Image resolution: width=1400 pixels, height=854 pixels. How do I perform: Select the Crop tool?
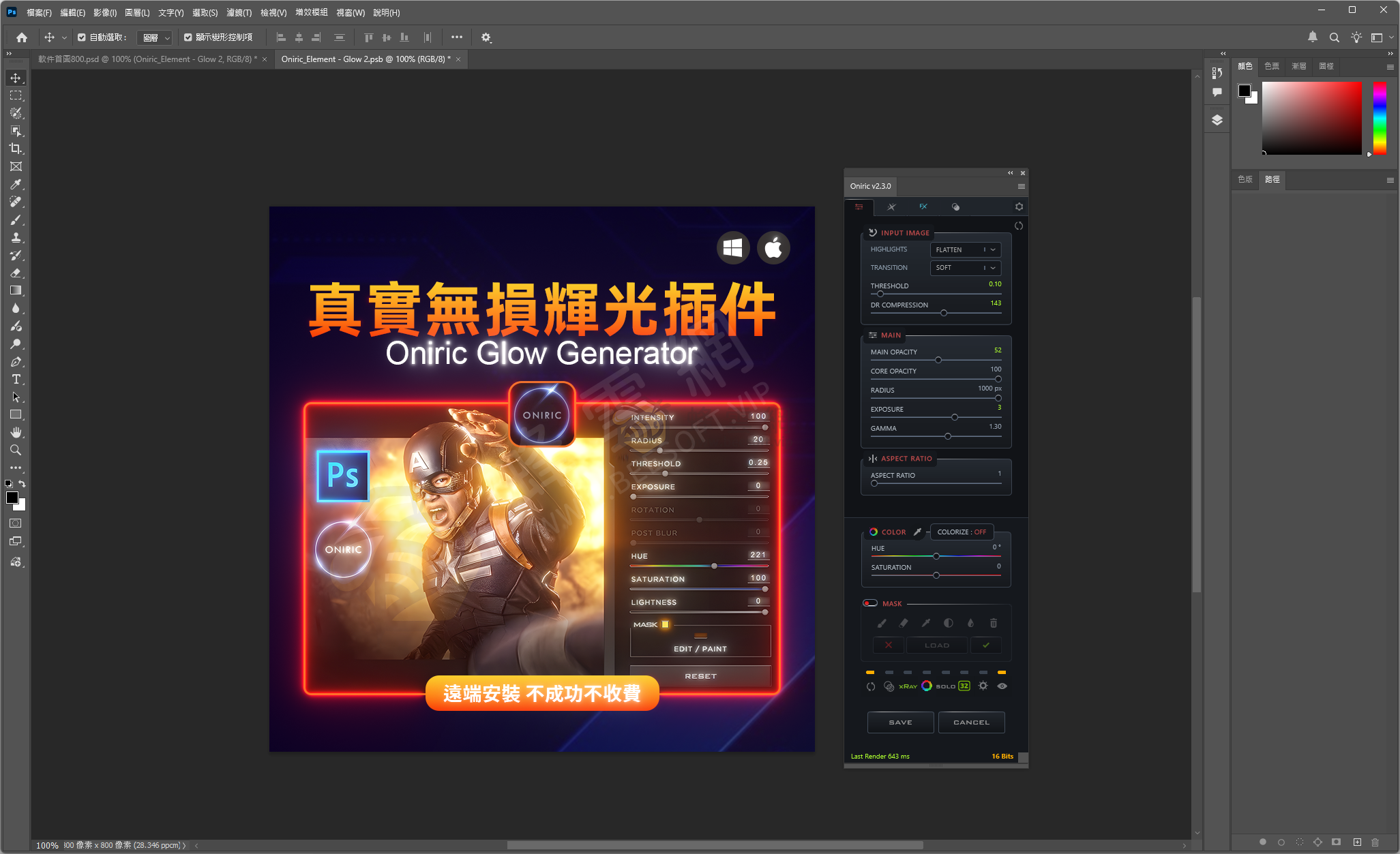(16, 149)
